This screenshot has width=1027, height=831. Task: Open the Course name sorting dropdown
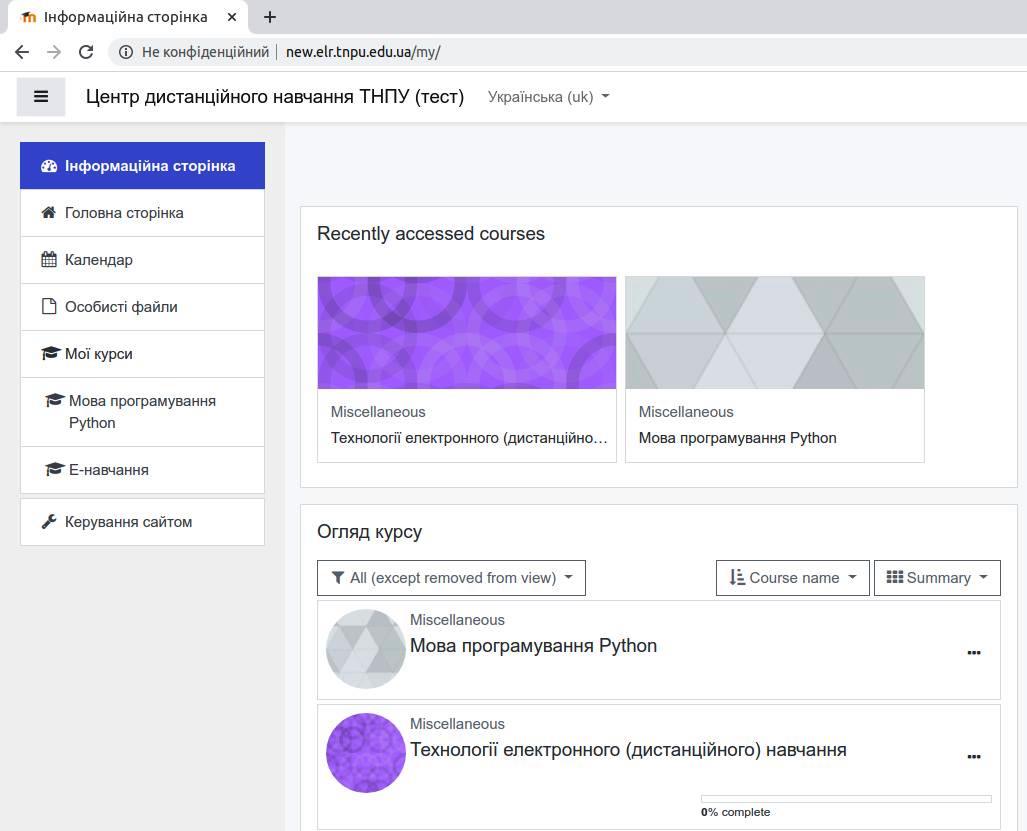pos(791,577)
